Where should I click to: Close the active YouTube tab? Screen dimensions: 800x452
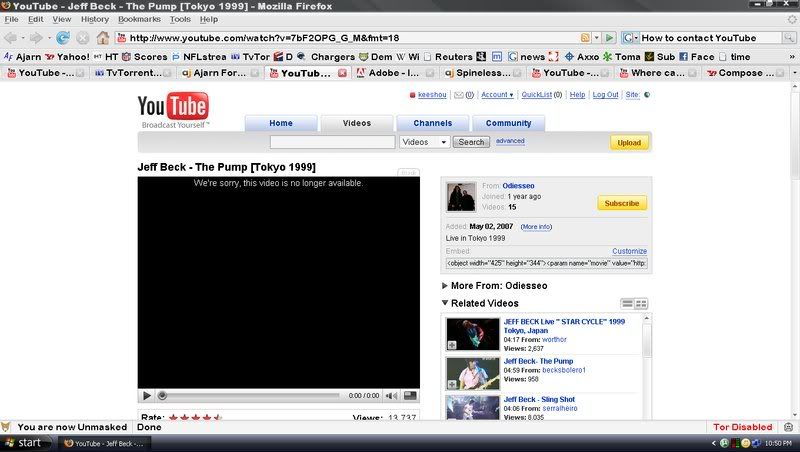(x=342, y=73)
